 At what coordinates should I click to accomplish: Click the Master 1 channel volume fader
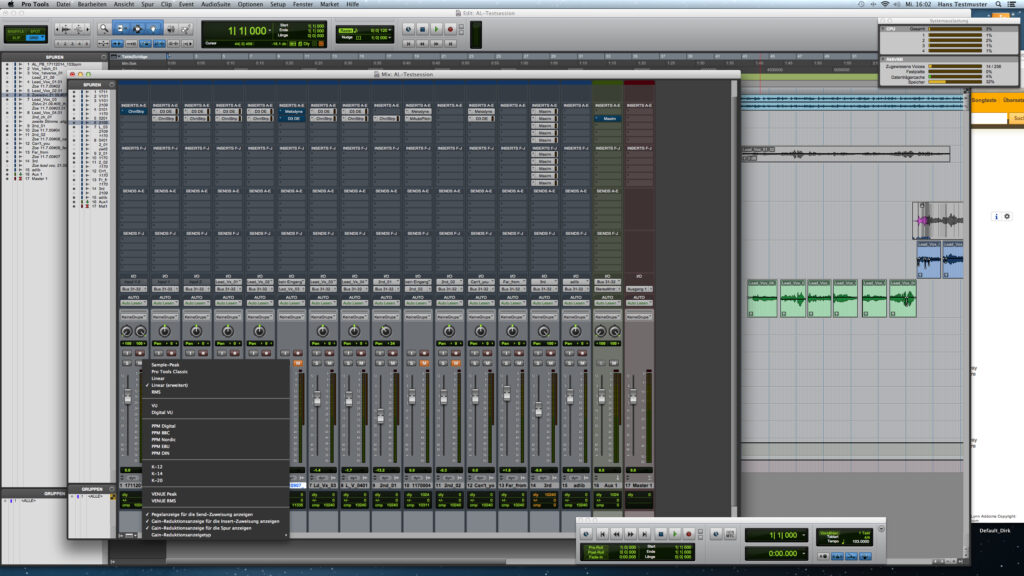[633, 397]
